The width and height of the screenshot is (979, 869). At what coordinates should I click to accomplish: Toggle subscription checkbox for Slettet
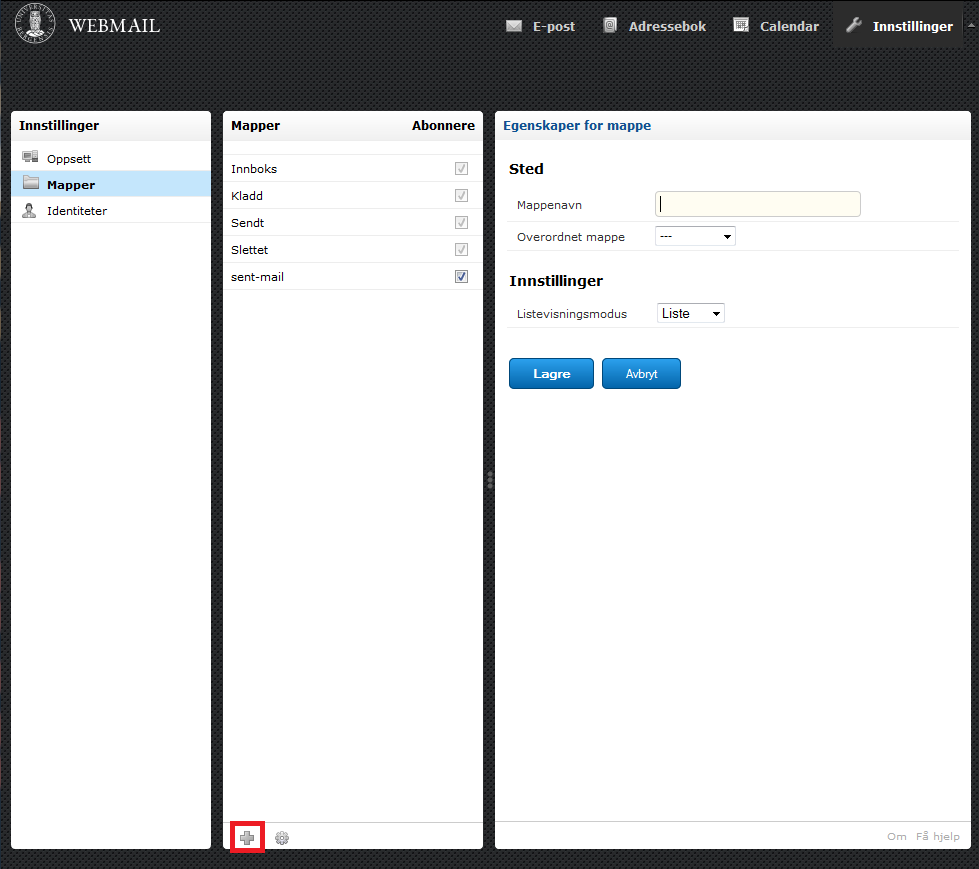461,250
